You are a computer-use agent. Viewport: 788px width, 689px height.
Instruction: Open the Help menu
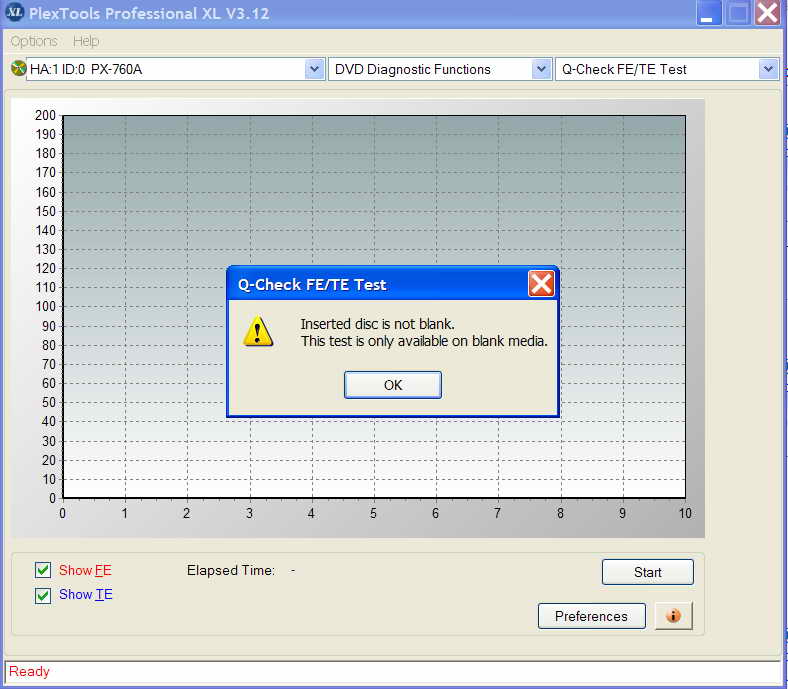tap(86, 41)
